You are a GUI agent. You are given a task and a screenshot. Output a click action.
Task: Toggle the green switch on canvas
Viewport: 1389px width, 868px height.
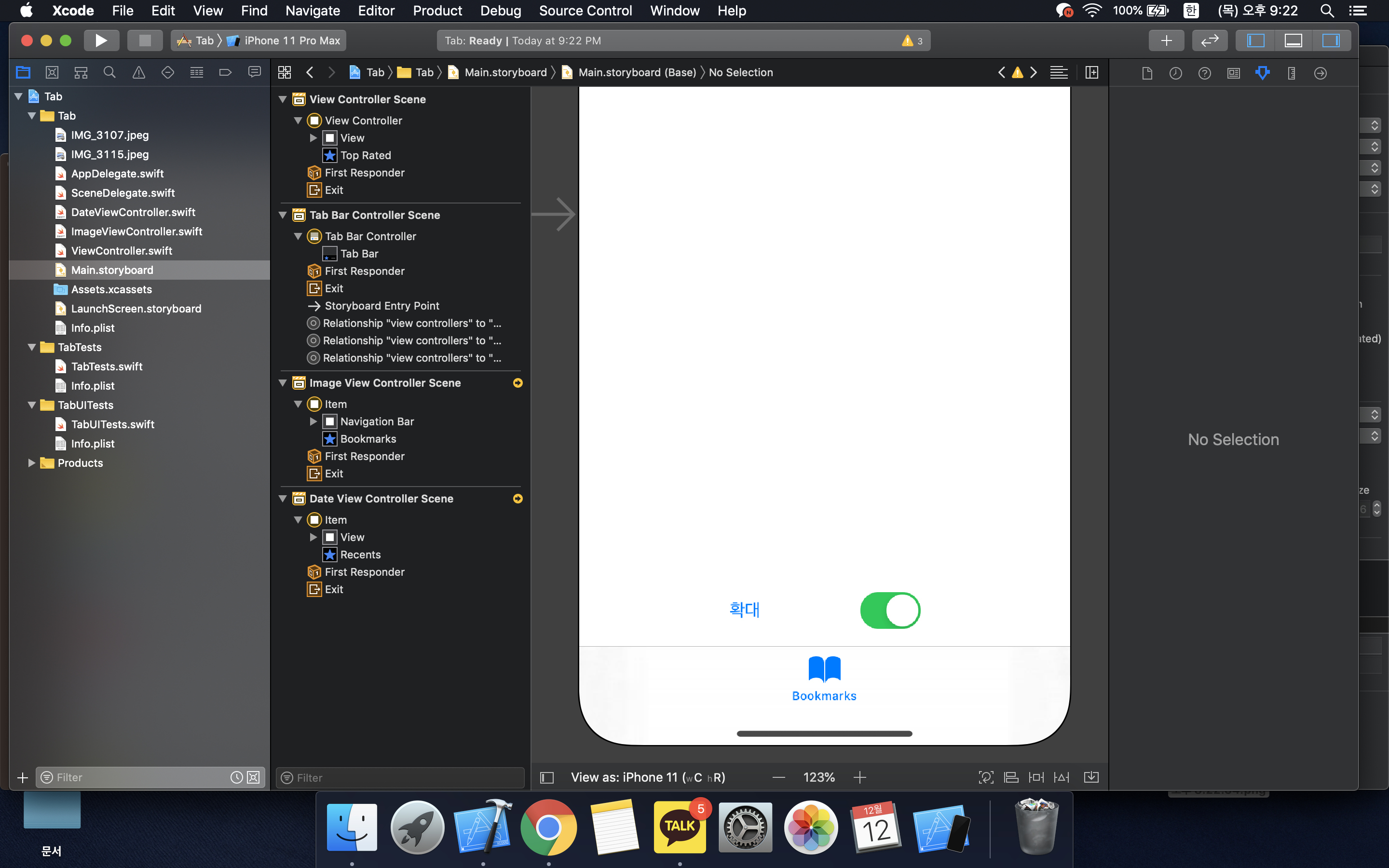(x=890, y=610)
